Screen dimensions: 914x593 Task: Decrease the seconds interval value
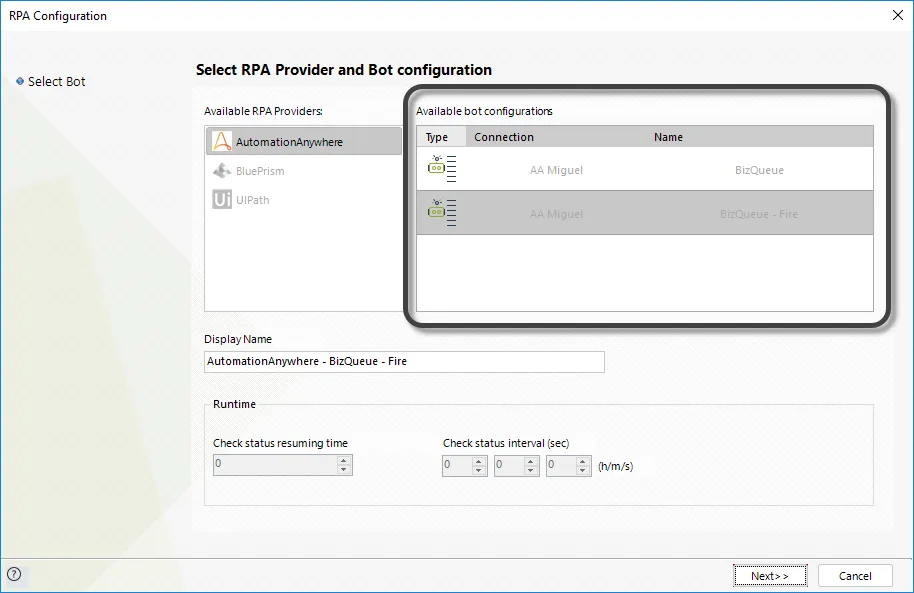[582, 471]
